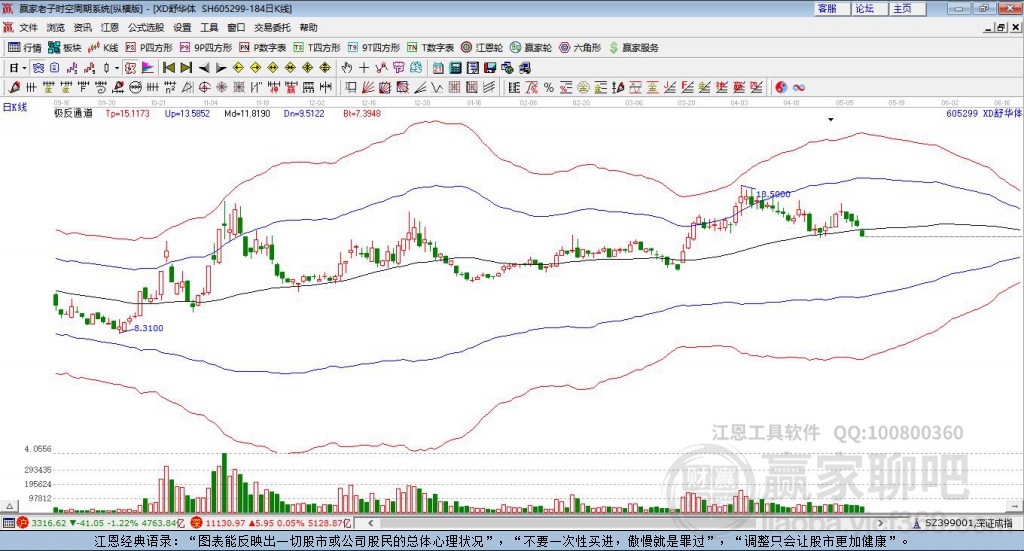
Task: Open the 行情 quotes view
Action: point(24,48)
